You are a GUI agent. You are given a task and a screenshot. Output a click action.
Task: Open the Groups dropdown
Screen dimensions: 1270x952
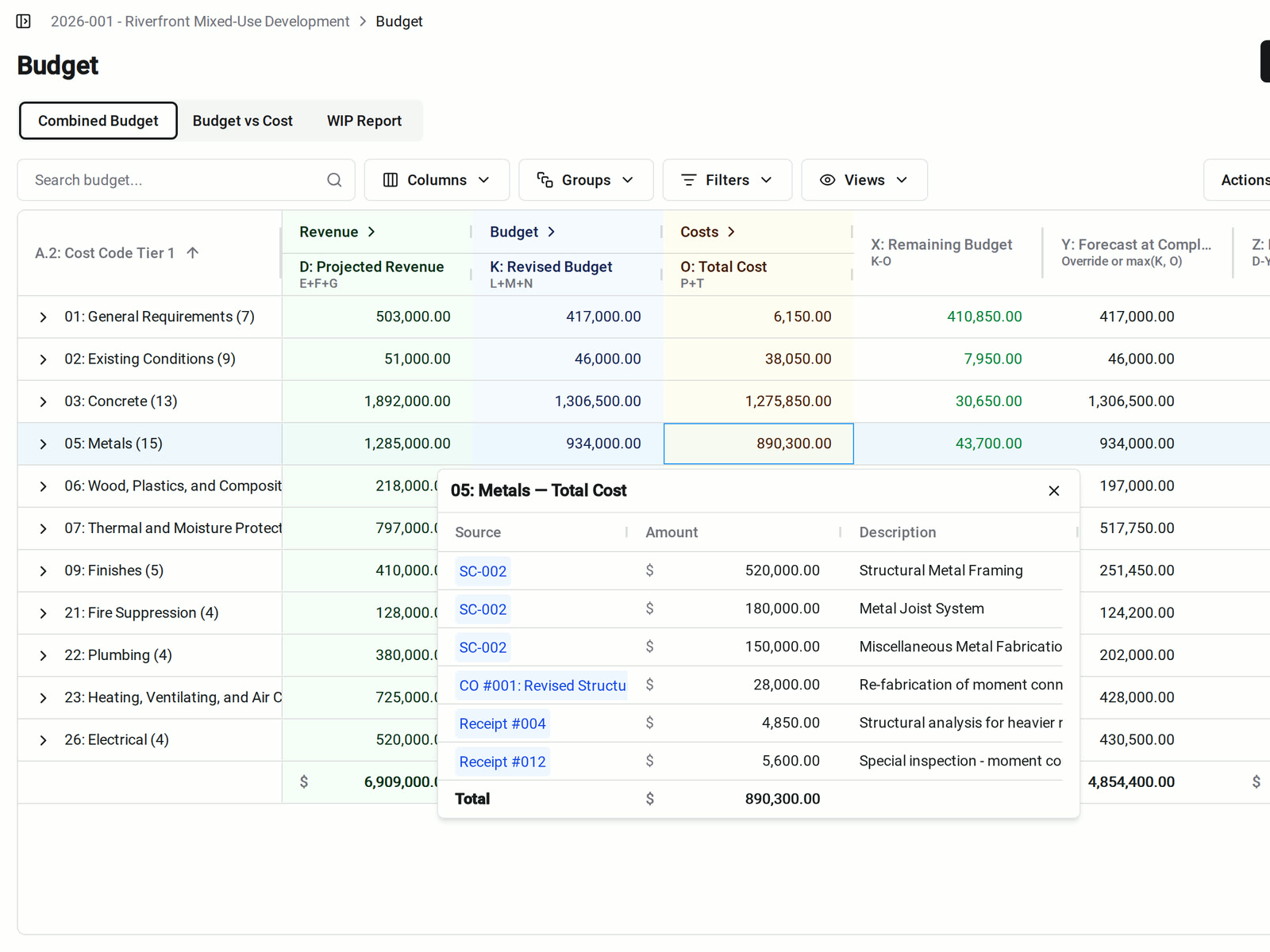[586, 180]
